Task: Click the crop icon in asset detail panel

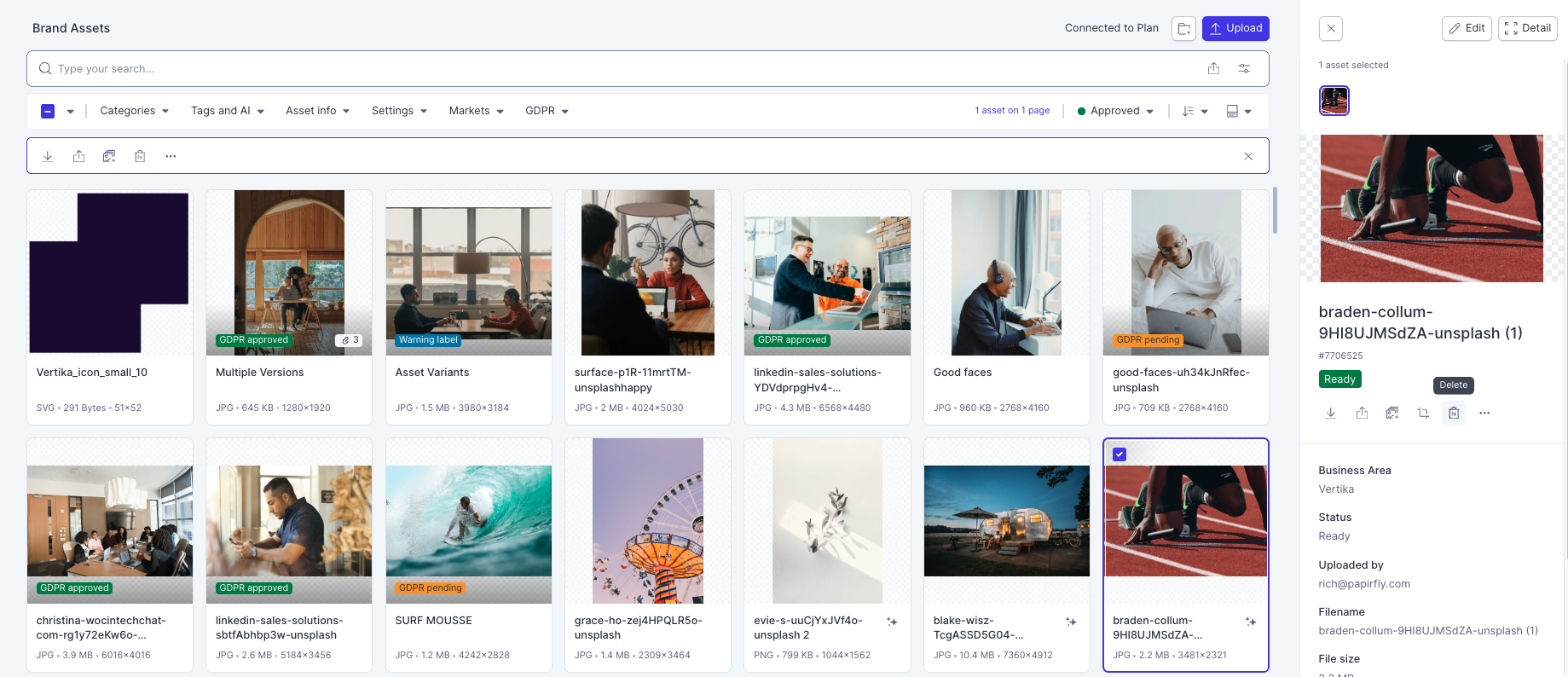Action: click(x=1423, y=413)
